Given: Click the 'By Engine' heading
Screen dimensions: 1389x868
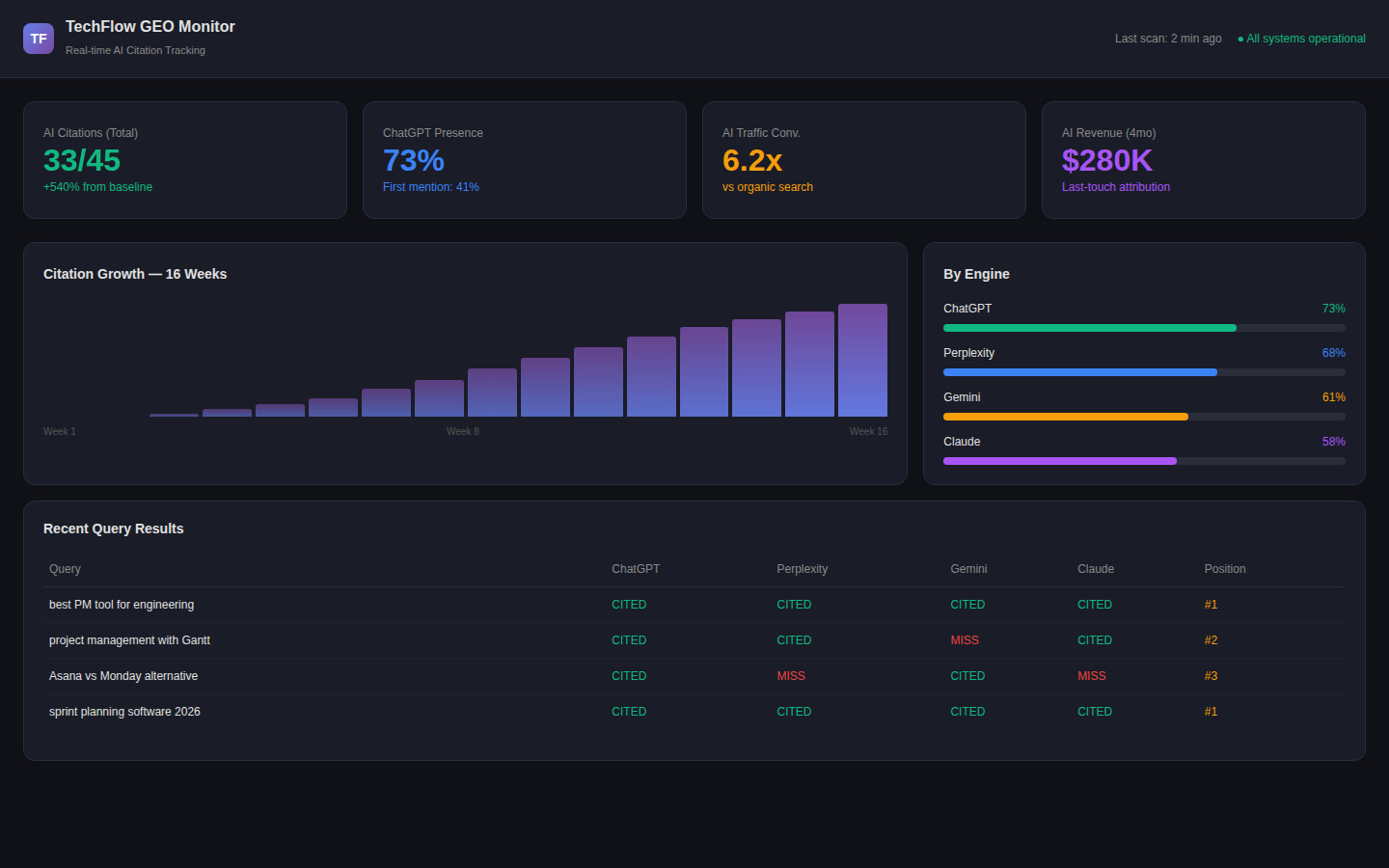Looking at the screenshot, I should pos(976,274).
